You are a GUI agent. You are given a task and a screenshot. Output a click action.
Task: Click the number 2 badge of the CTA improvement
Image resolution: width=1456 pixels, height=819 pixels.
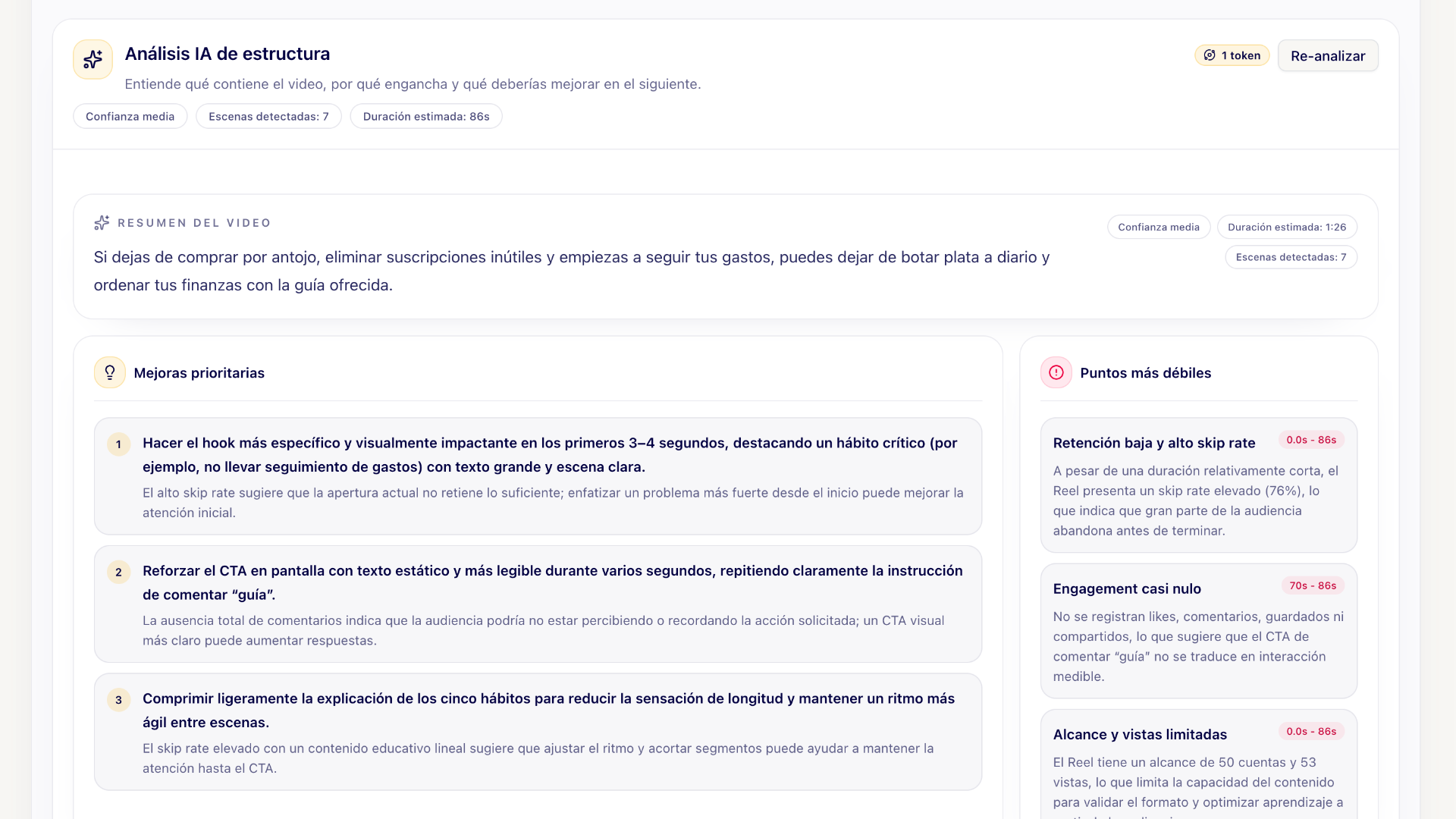coord(118,573)
